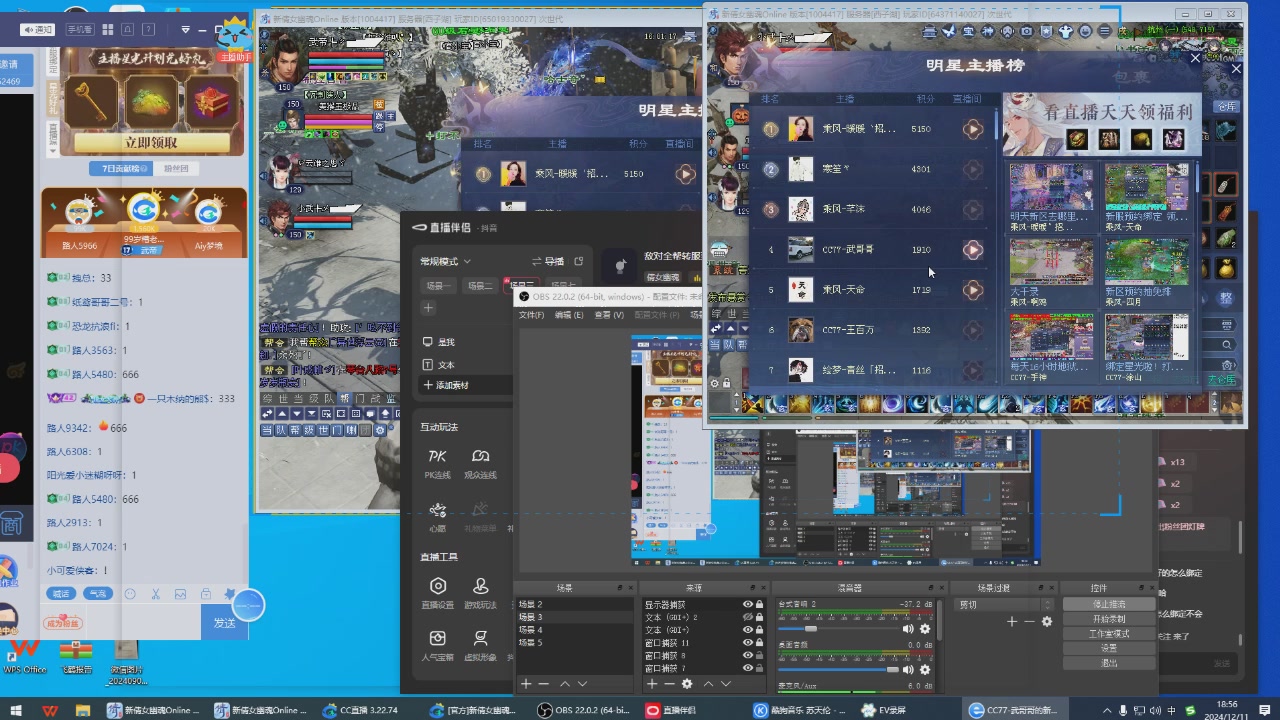Viewport: 1280px width, 720px height.
Task: Add new scene tab in 直播伴侣
Action: pos(428,308)
